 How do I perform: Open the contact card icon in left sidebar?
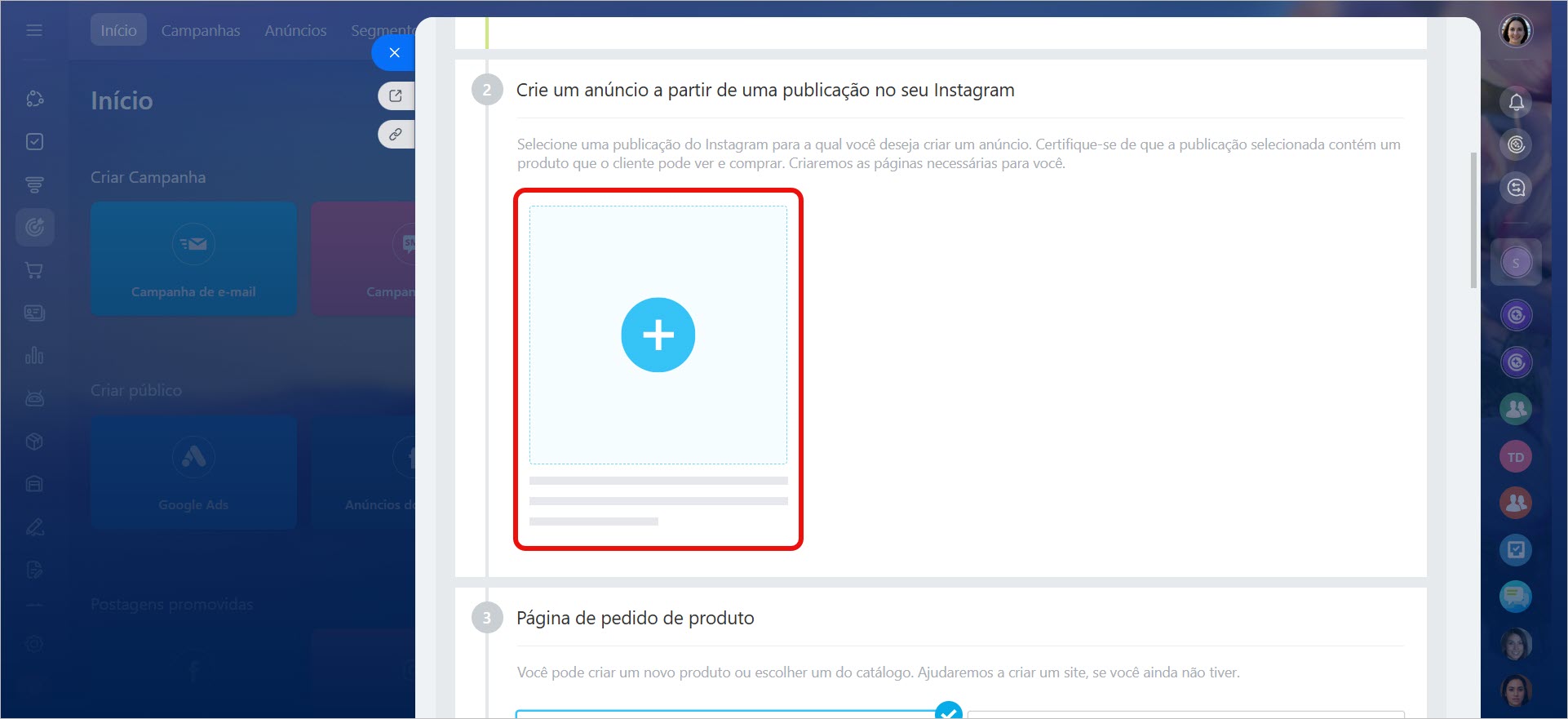click(34, 313)
